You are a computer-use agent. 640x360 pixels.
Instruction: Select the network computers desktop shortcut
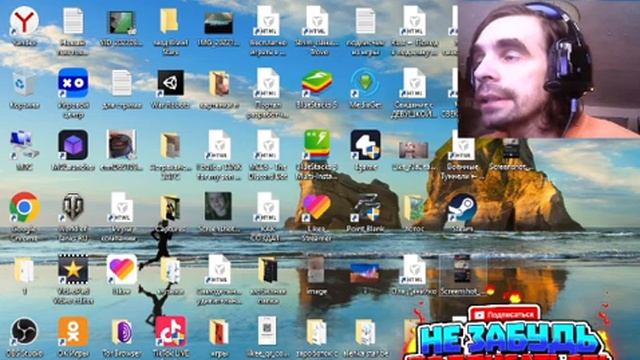click(x=24, y=146)
